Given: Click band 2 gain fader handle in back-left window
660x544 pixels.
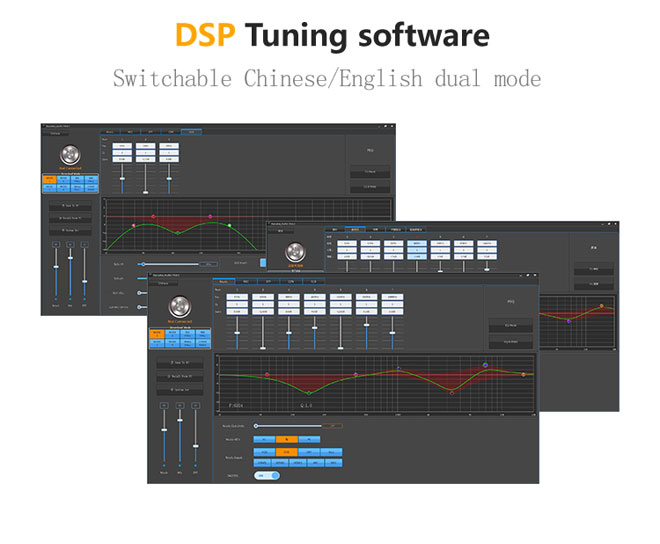Looking at the screenshot, I should pos(146,192).
